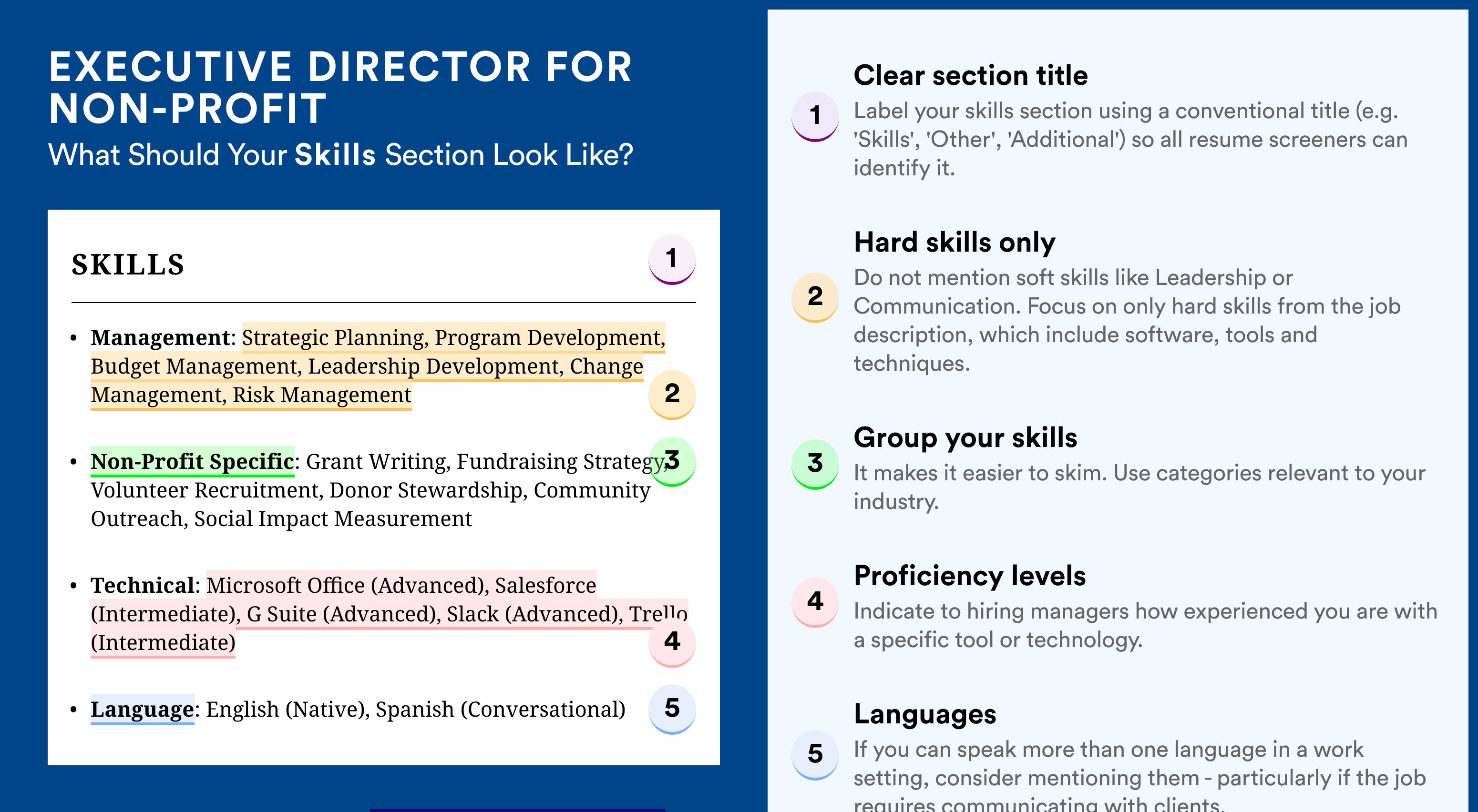Click the purple number 1 badge beside SKILLS
This screenshot has width=1478, height=812.
click(672, 259)
